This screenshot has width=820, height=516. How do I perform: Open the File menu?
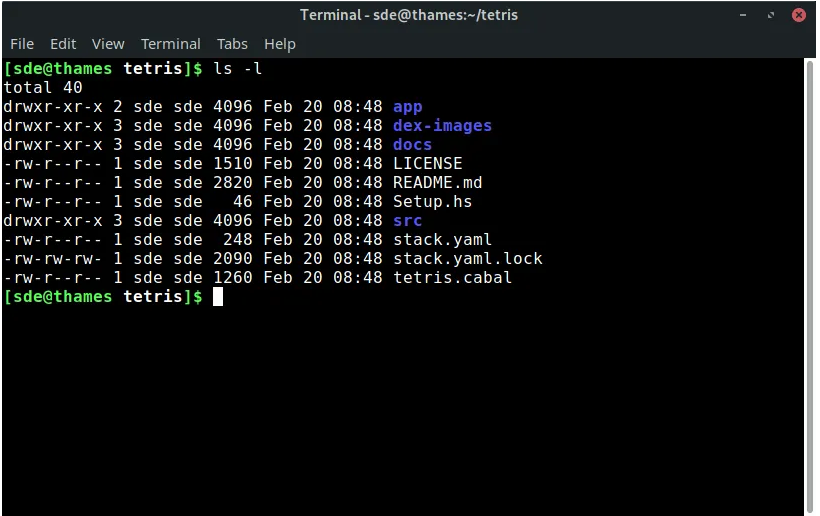pyautogui.click(x=22, y=44)
